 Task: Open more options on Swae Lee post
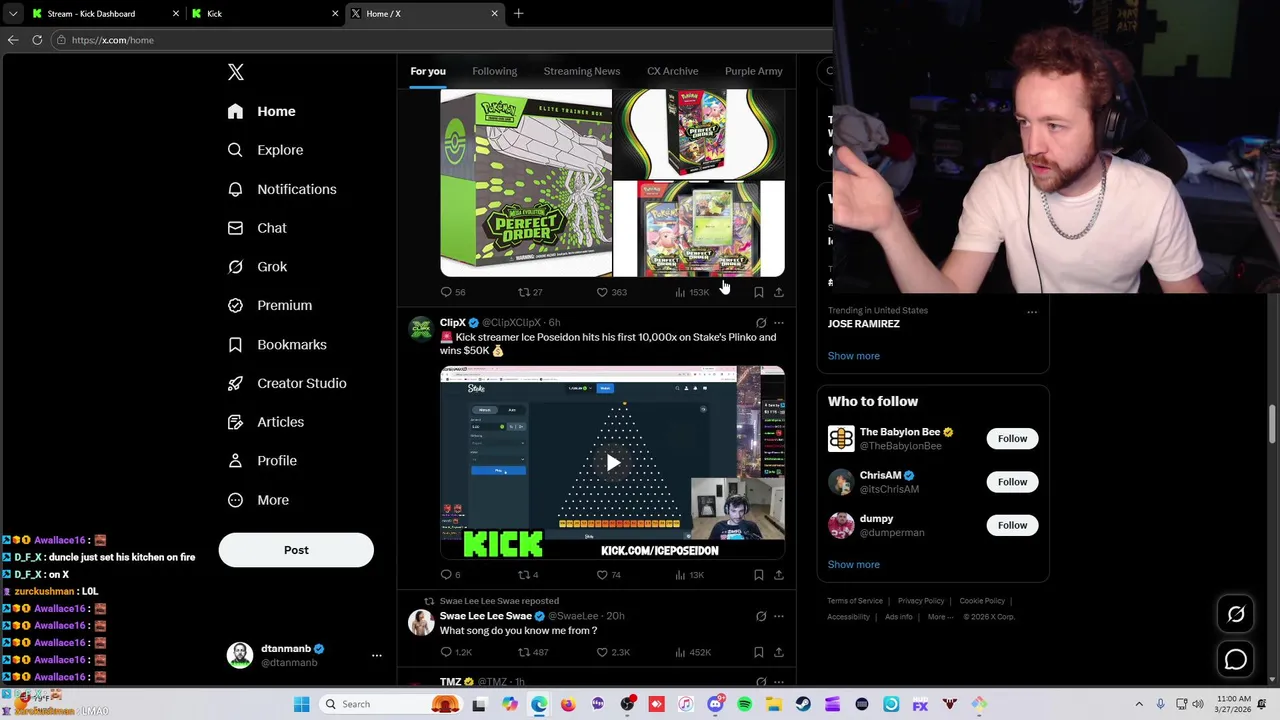779,616
